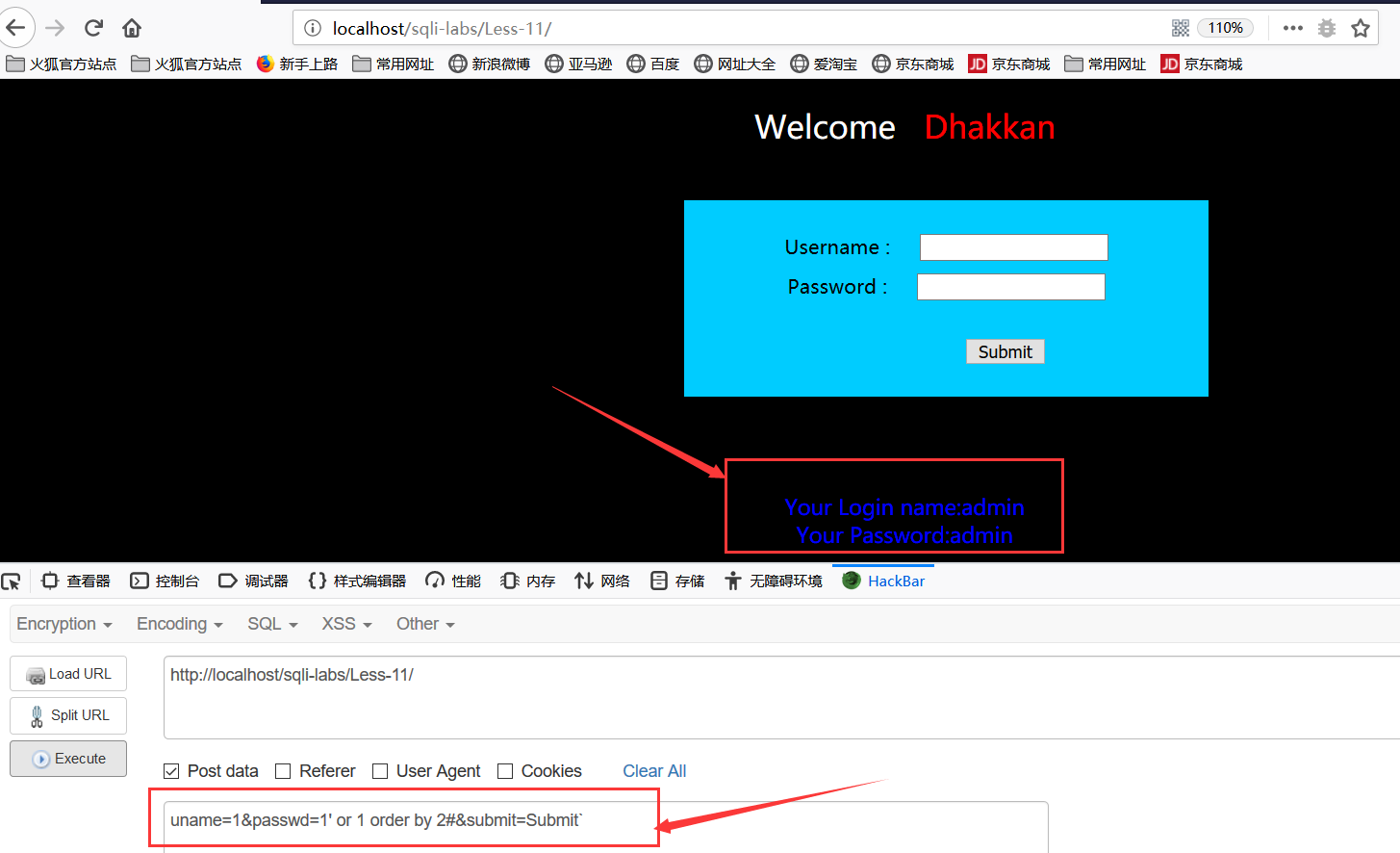Run the request with the Execute button
Screen dimensions: 1400x853
[x=68, y=759]
